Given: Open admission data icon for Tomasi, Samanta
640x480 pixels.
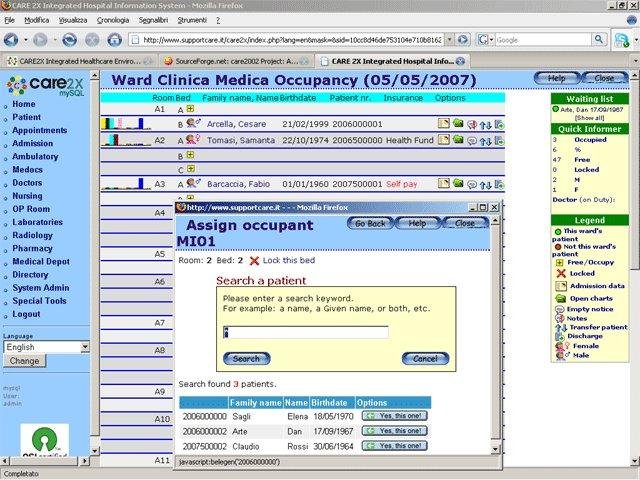Looking at the screenshot, I should pyautogui.click(x=444, y=140).
